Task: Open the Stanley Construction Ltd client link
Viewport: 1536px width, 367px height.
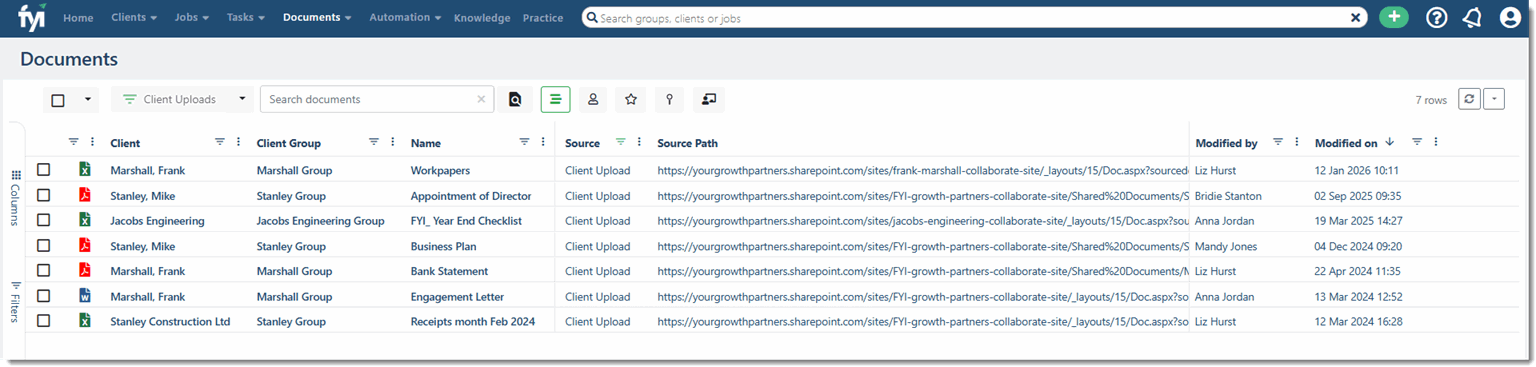Action: click(170, 321)
